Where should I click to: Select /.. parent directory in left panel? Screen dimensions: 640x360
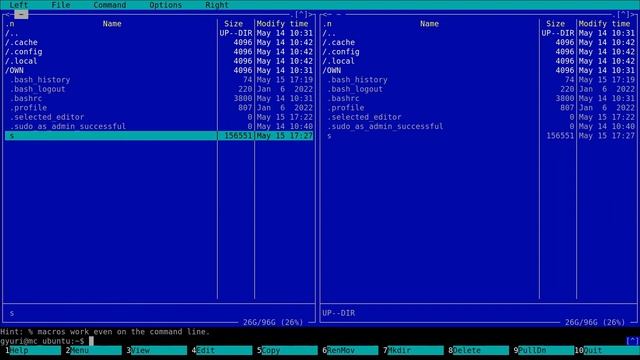pyautogui.click(x=110, y=33)
